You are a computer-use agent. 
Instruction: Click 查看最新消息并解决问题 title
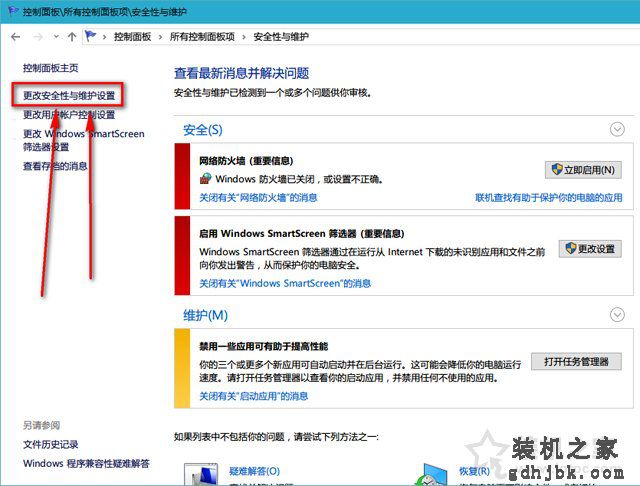point(241,73)
